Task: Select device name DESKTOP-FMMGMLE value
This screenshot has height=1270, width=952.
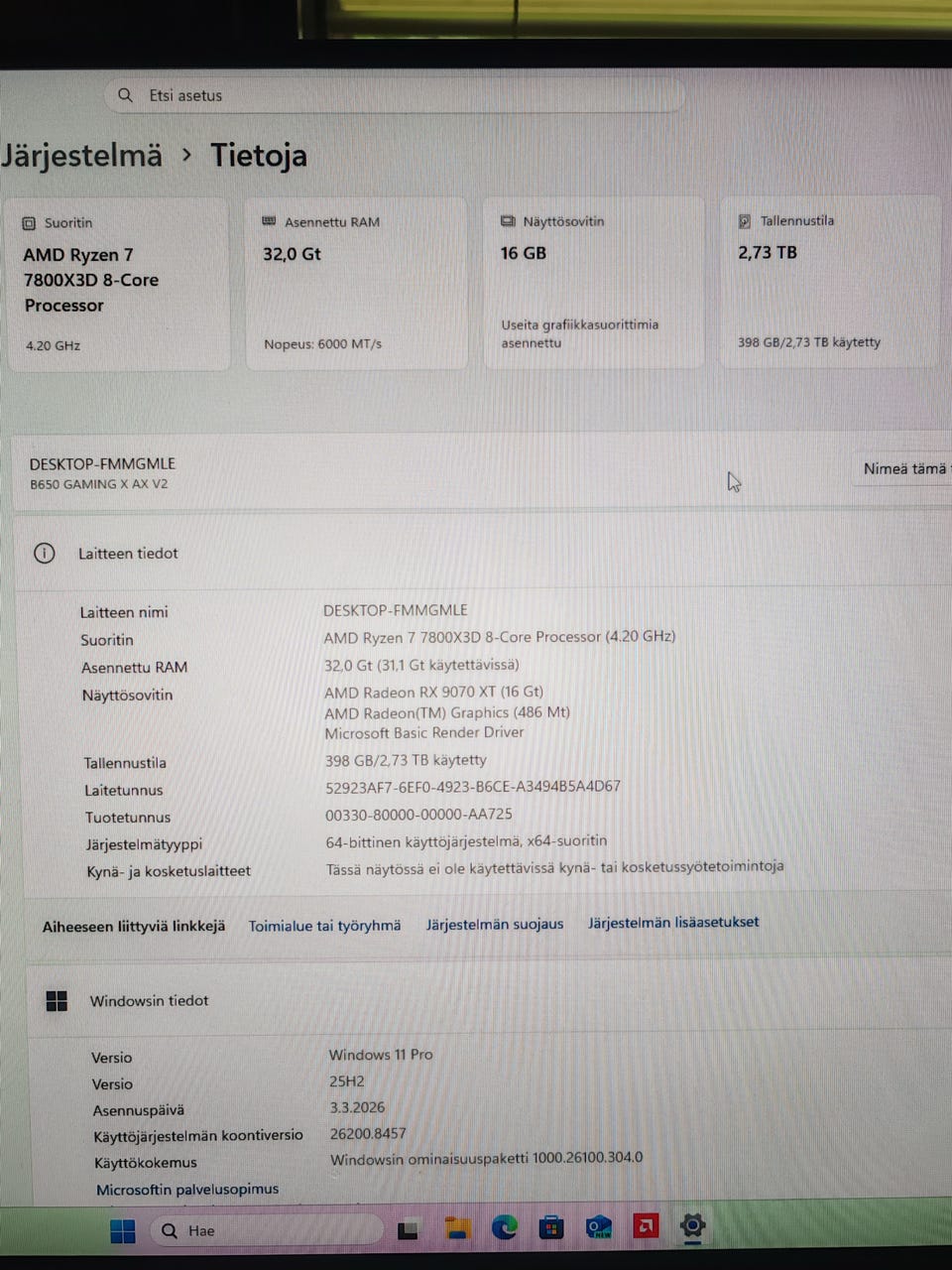Action: (x=396, y=610)
